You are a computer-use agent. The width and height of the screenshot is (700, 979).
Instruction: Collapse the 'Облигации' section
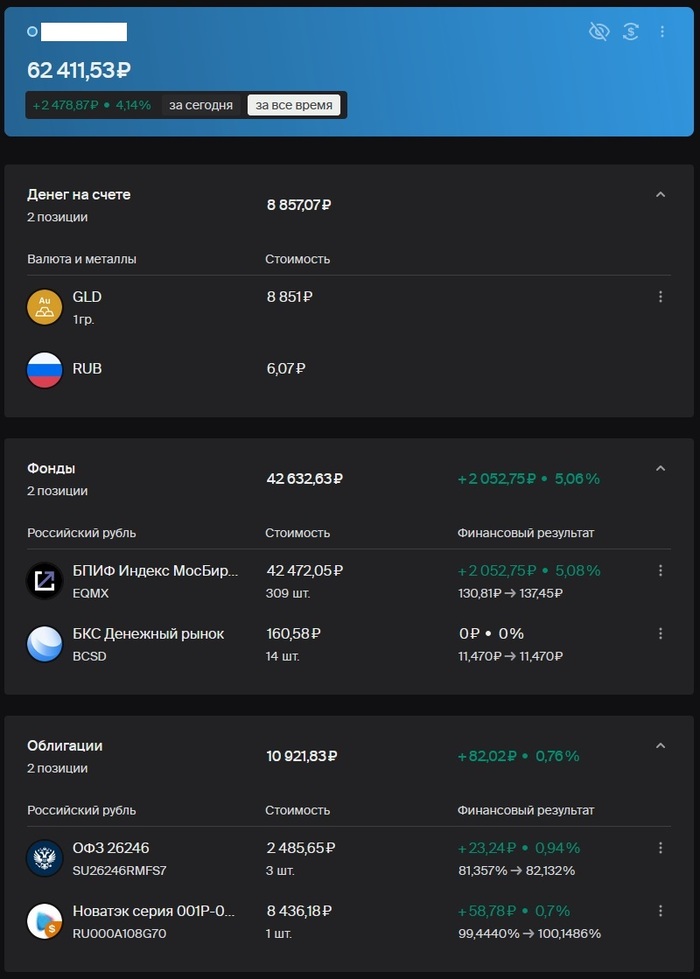click(x=660, y=745)
